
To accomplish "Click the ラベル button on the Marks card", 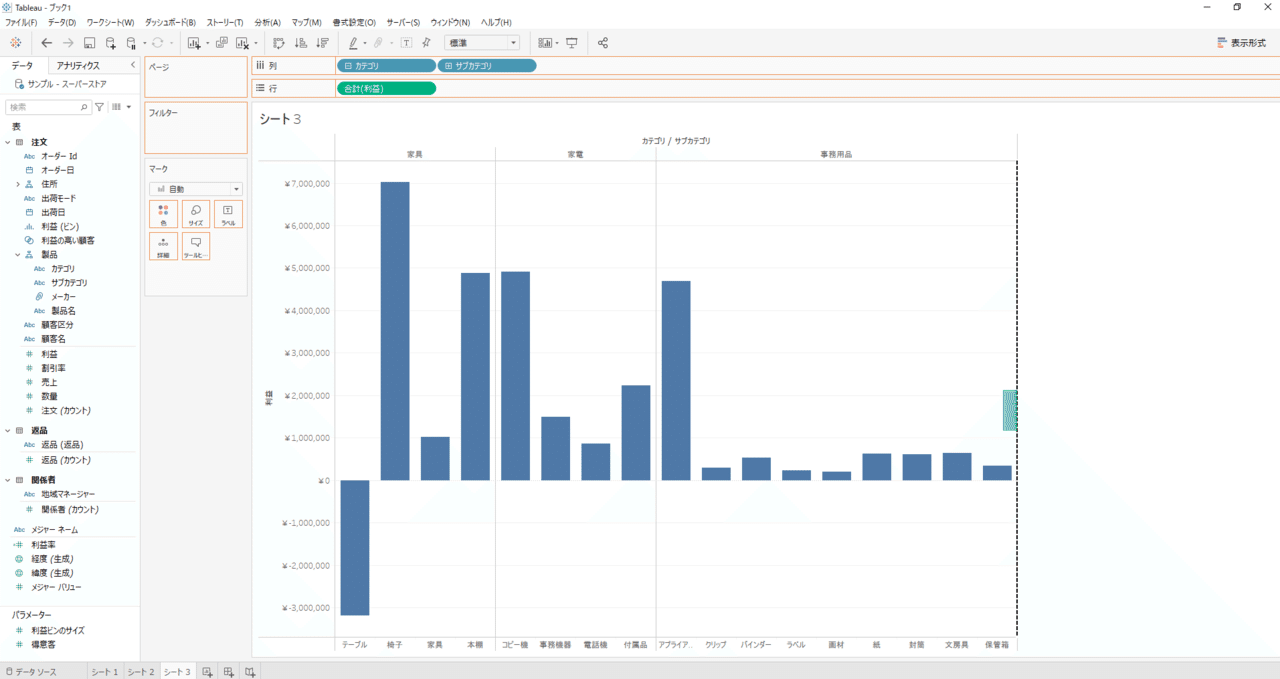I will (228, 214).
